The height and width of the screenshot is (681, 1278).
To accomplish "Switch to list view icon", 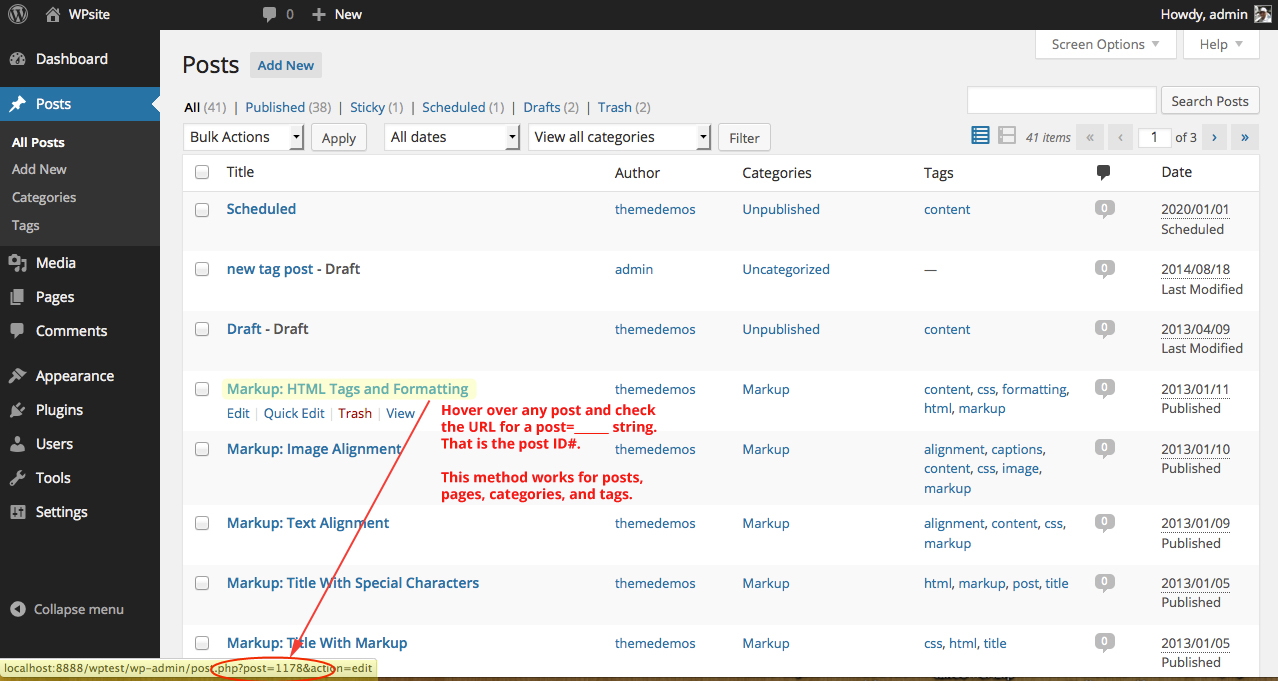I will [980, 136].
